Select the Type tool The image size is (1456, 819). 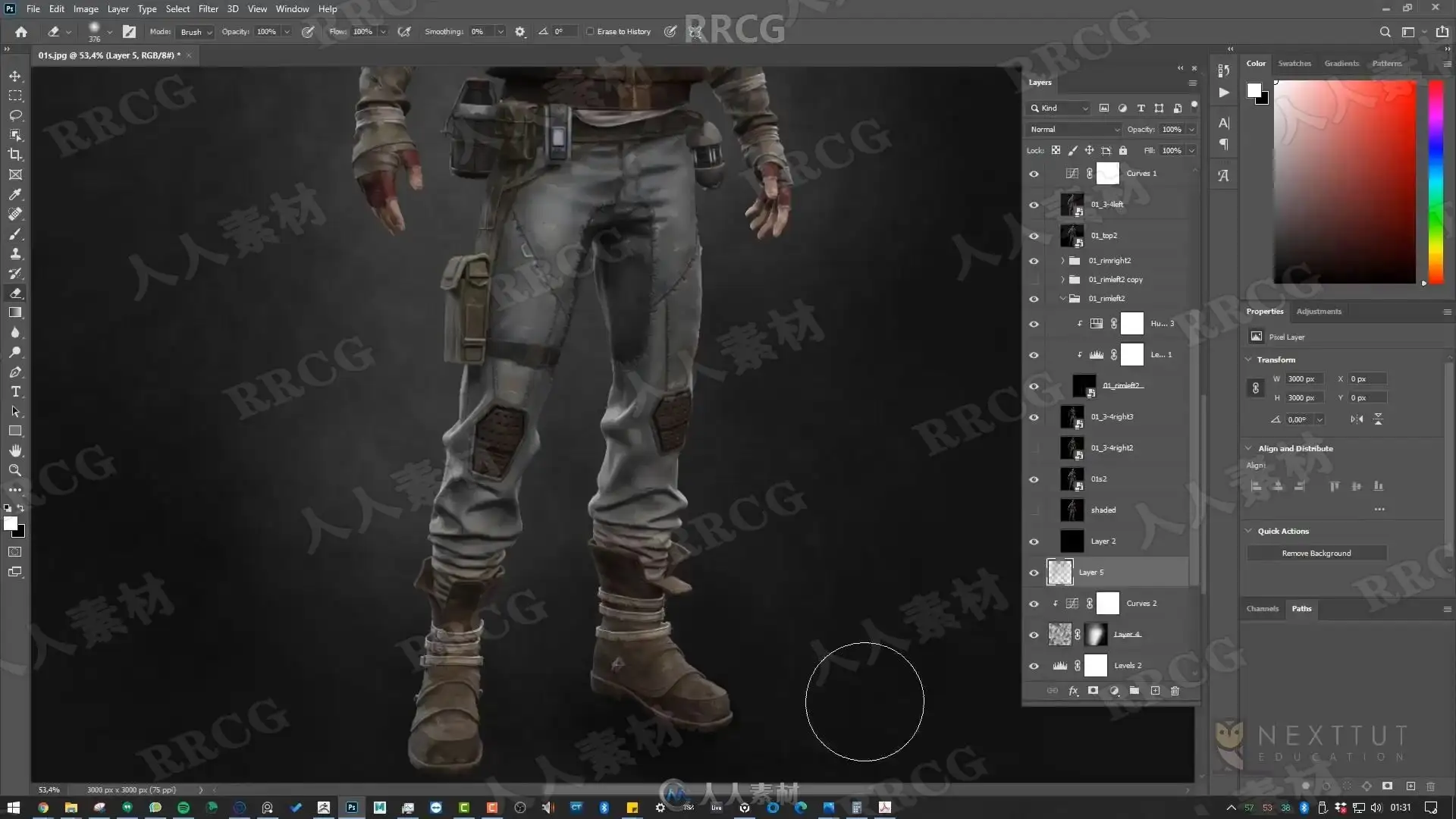coord(15,391)
